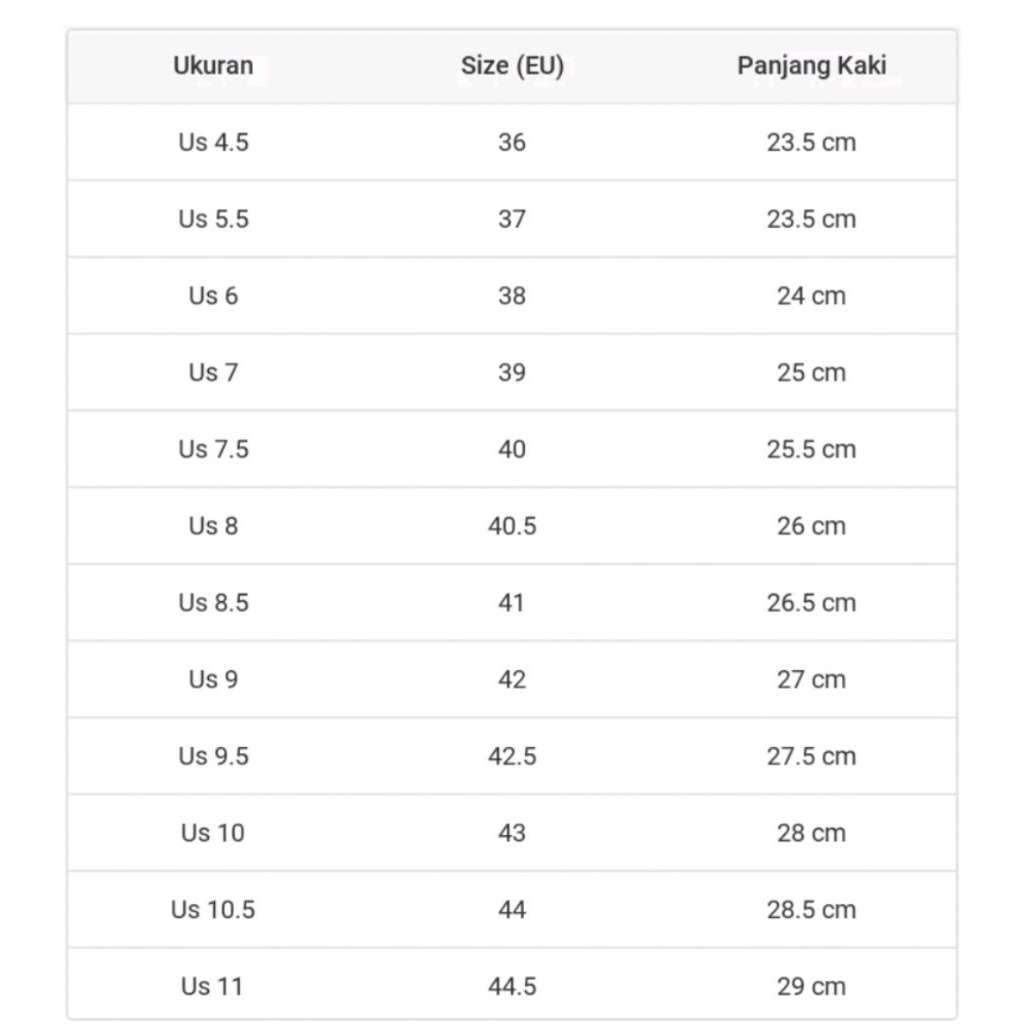Select the Size (EU) column header
This screenshot has height=1024, width=1024.
(x=512, y=66)
